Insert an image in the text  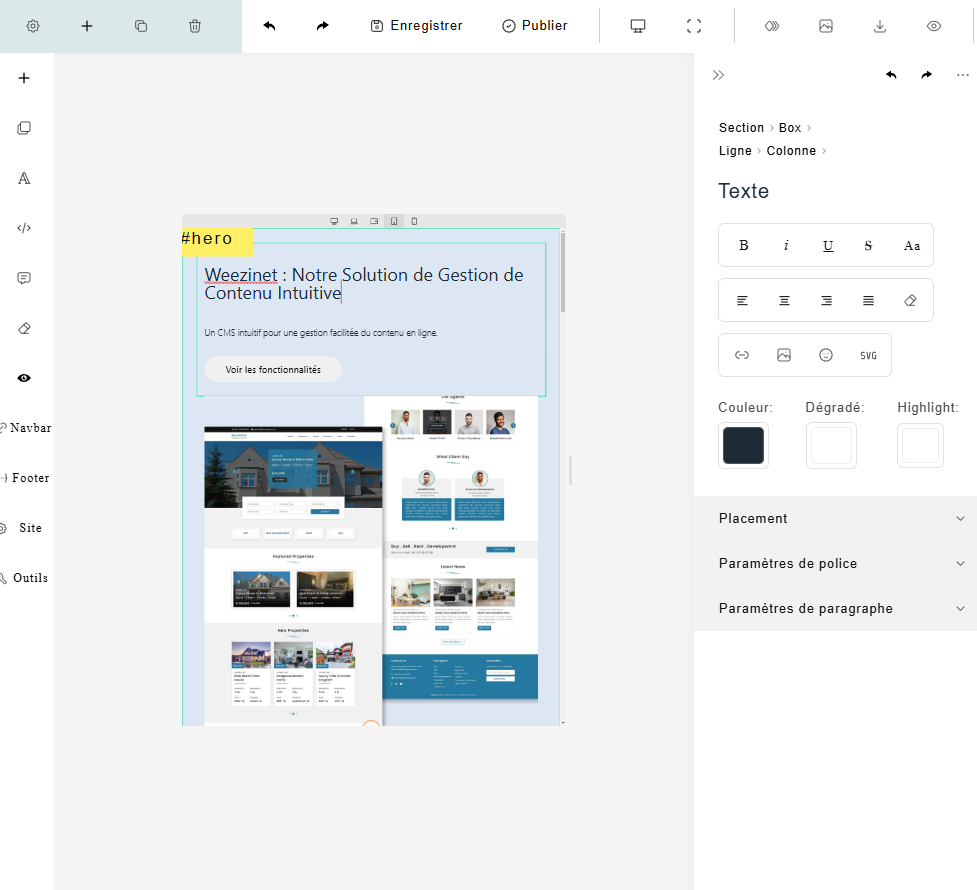point(784,355)
